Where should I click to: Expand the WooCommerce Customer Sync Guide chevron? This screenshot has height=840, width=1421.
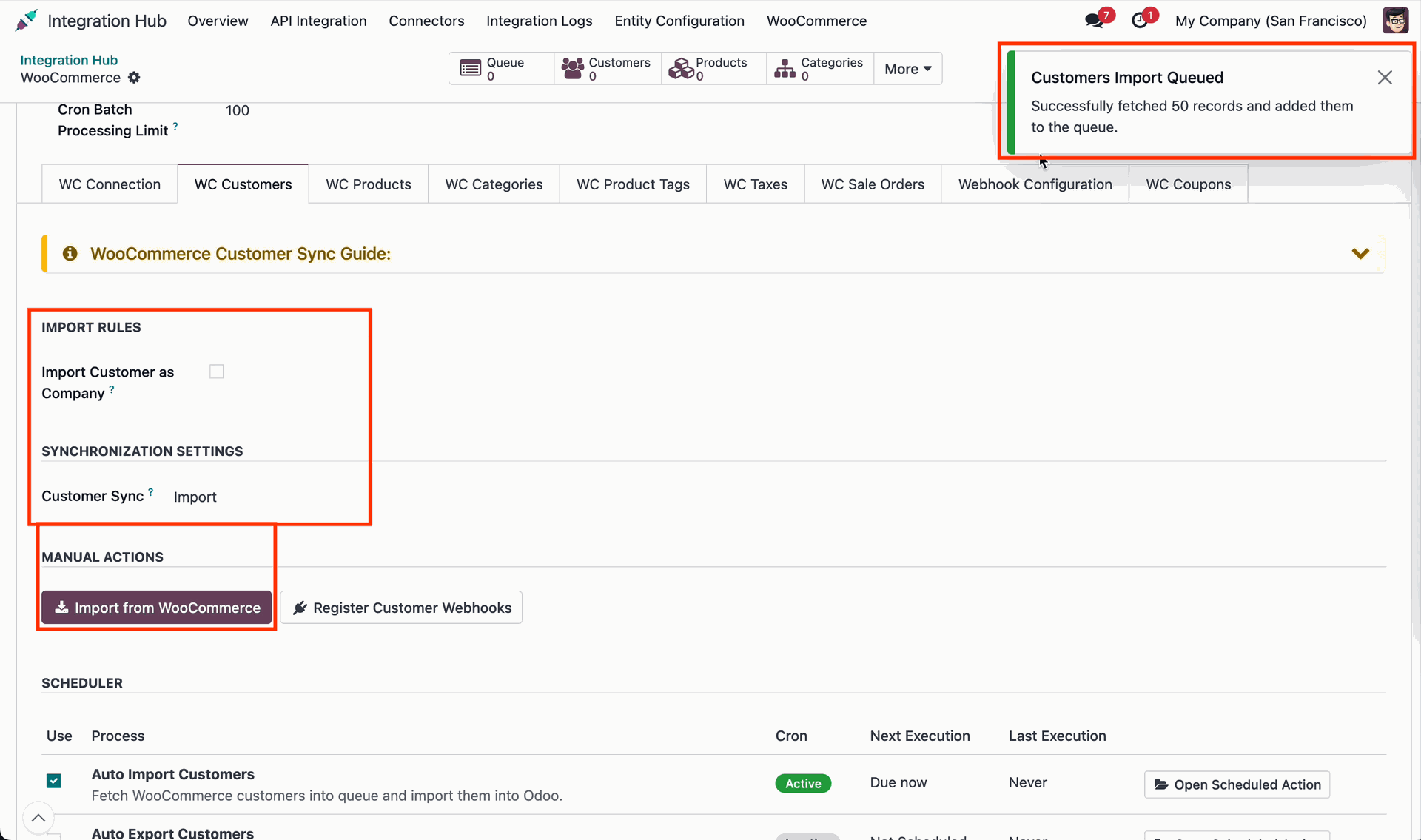[1360, 254]
